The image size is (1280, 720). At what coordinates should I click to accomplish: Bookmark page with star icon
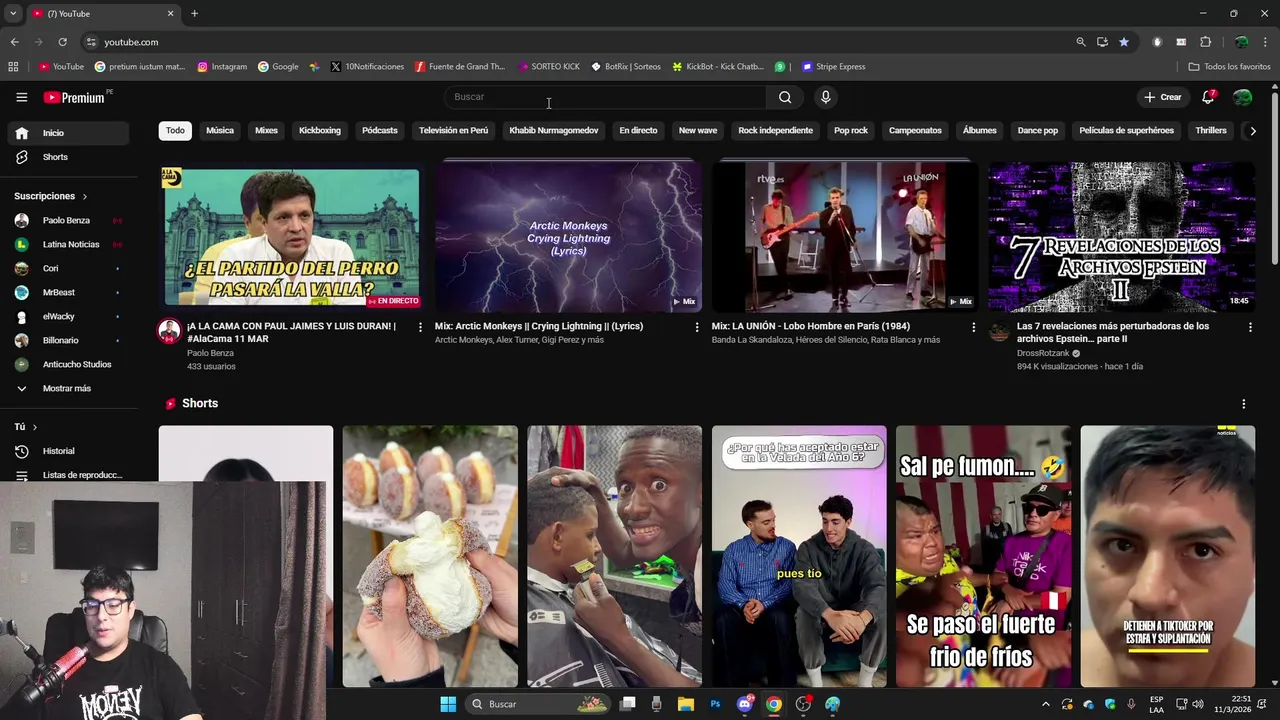pyautogui.click(x=1124, y=42)
